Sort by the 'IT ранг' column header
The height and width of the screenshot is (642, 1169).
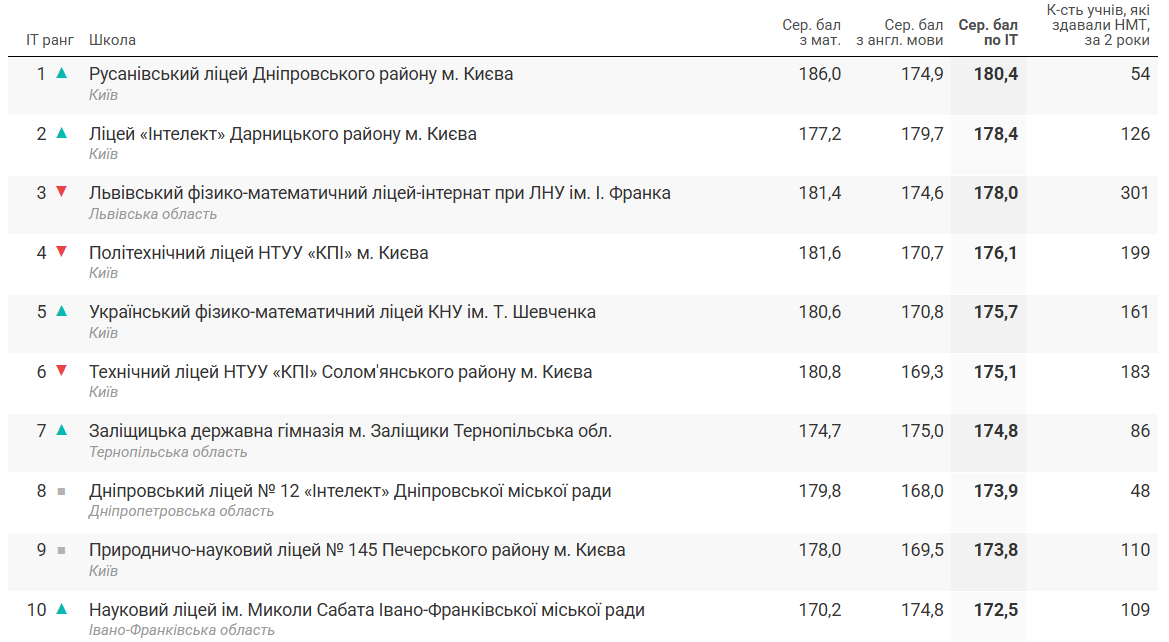click(50, 40)
